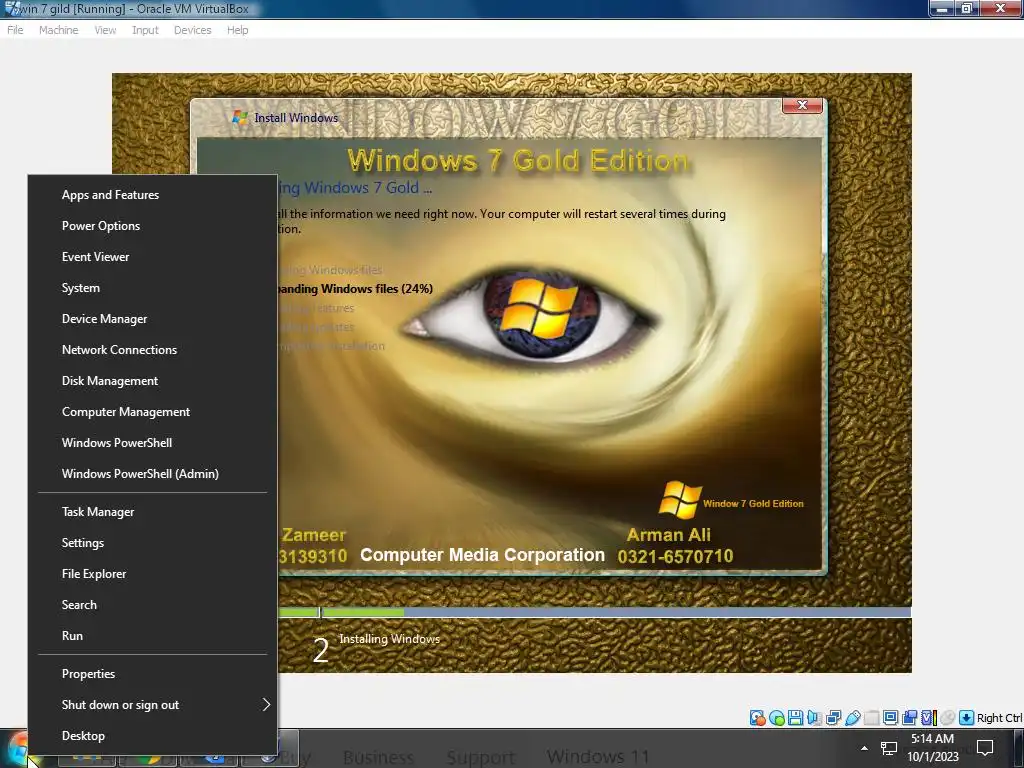Image resolution: width=1024 pixels, height=768 pixels.
Task: Expand the Shut down or sign out submenu arrow
Action: tap(266, 705)
